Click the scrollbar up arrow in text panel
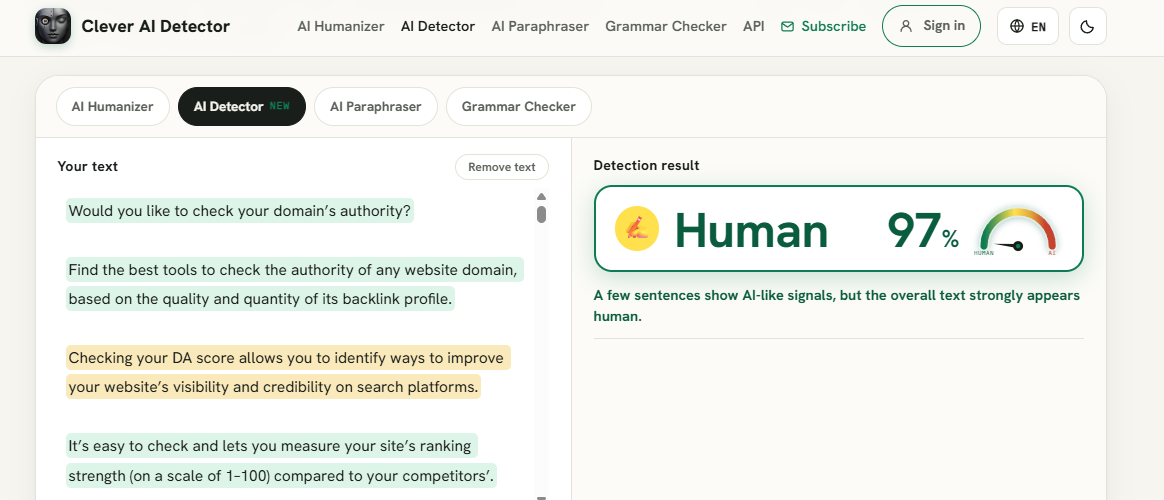Screen dimensions: 1164x500 click(x=541, y=197)
